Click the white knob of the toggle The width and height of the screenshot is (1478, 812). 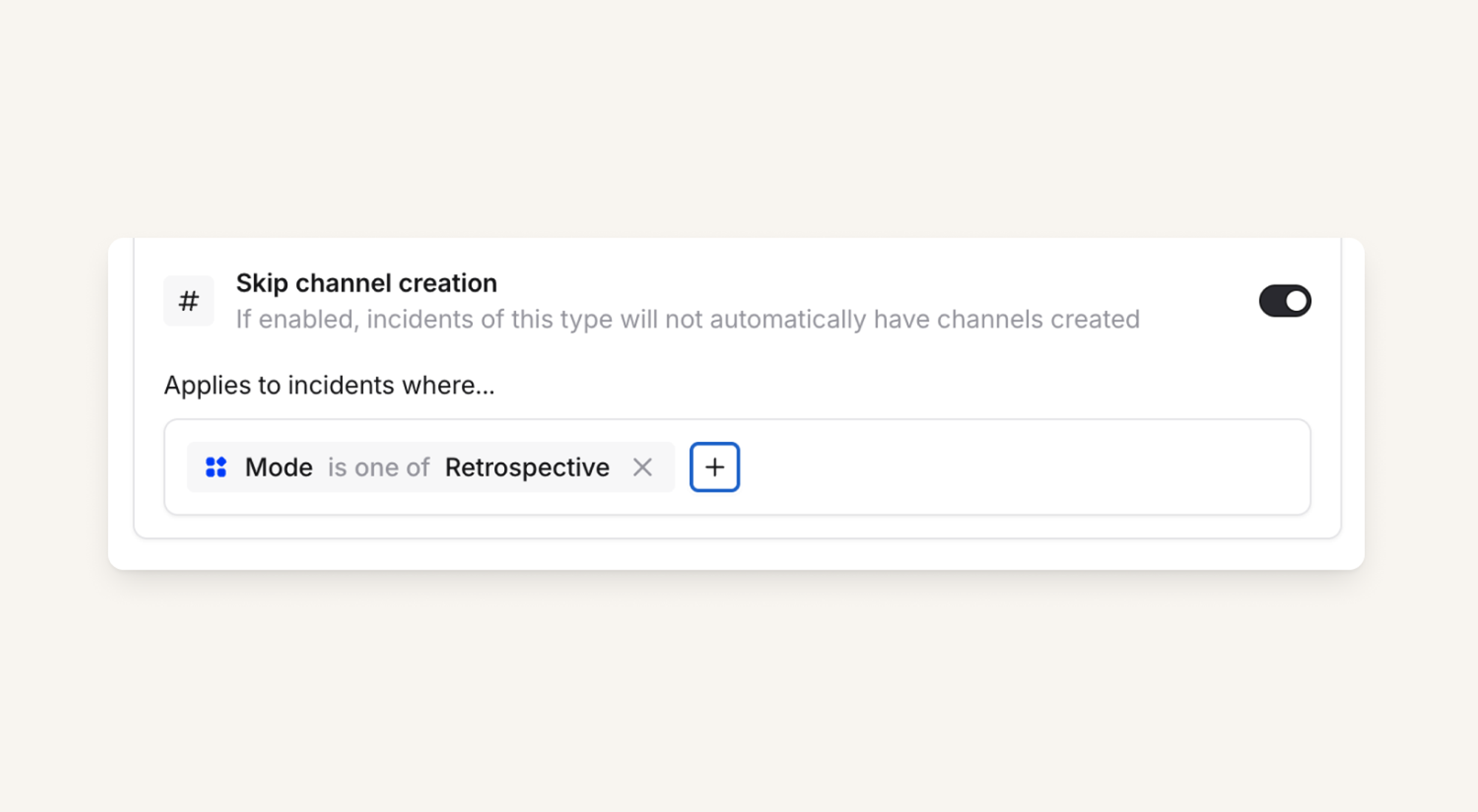click(x=1296, y=301)
